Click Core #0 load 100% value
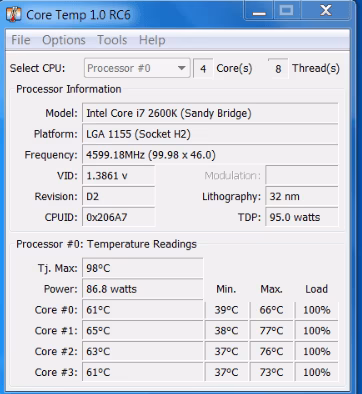362x394 pixels. [317, 310]
